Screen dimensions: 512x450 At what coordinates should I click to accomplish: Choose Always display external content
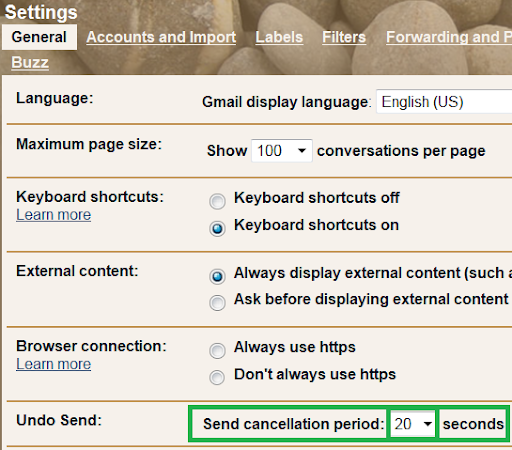click(x=217, y=276)
